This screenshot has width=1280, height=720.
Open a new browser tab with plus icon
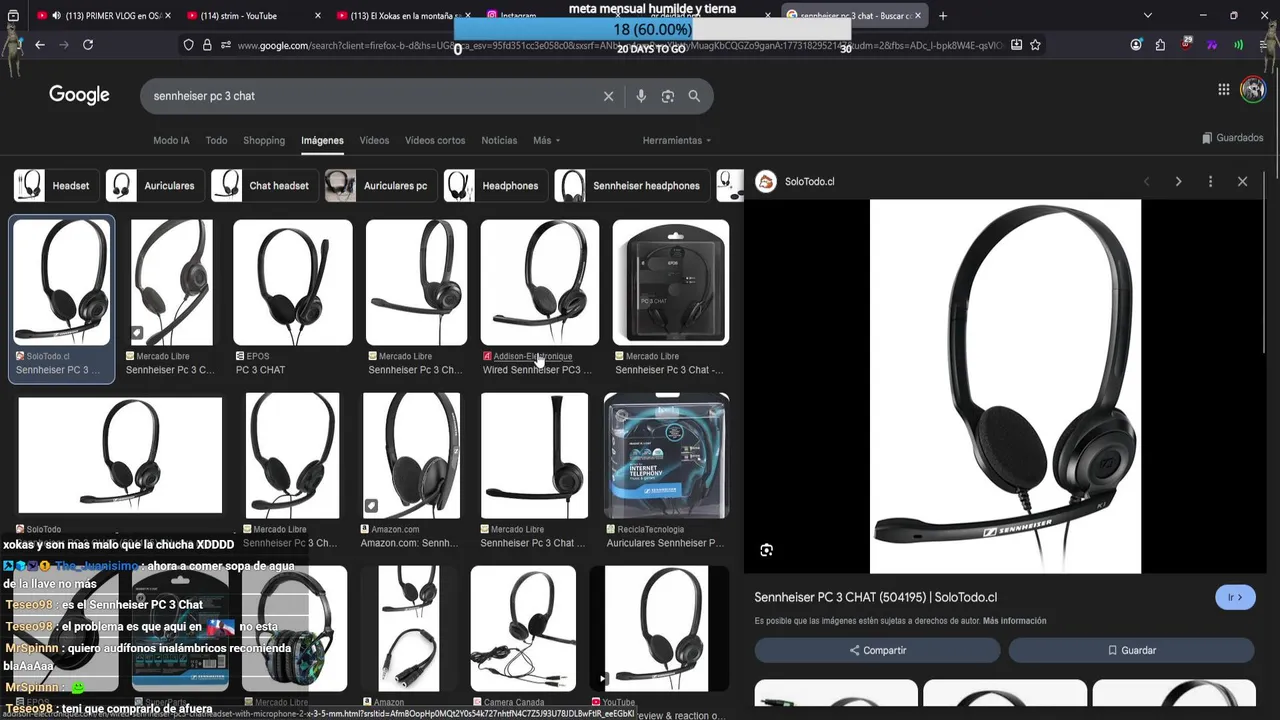[x=943, y=16]
